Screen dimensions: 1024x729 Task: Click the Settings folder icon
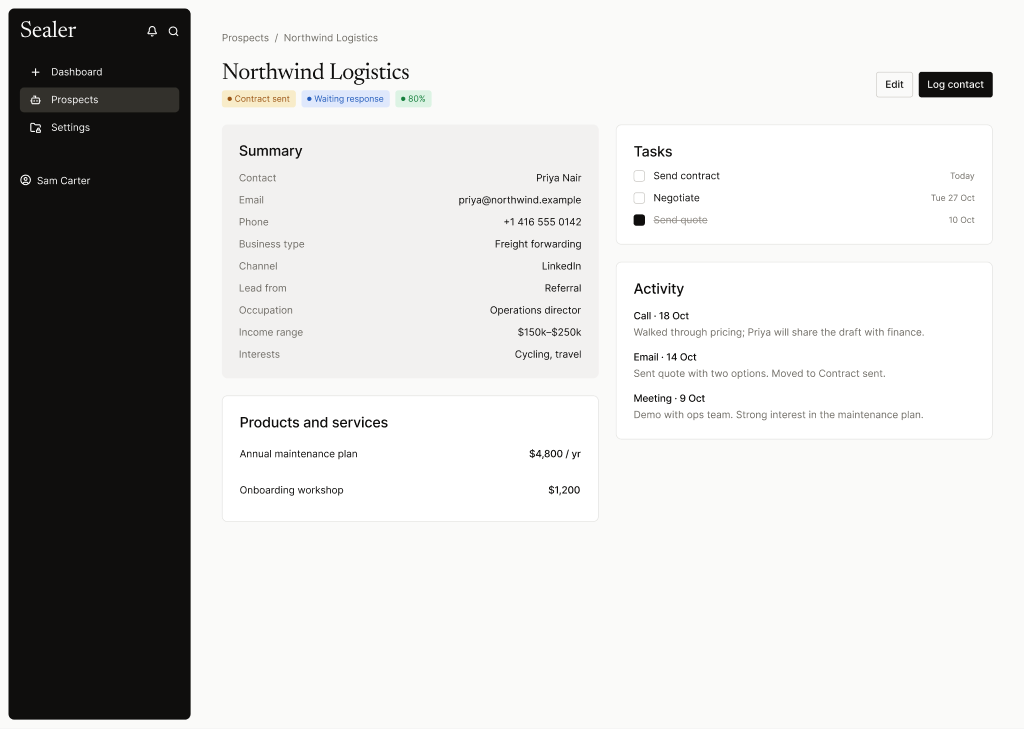pyautogui.click(x=36, y=127)
